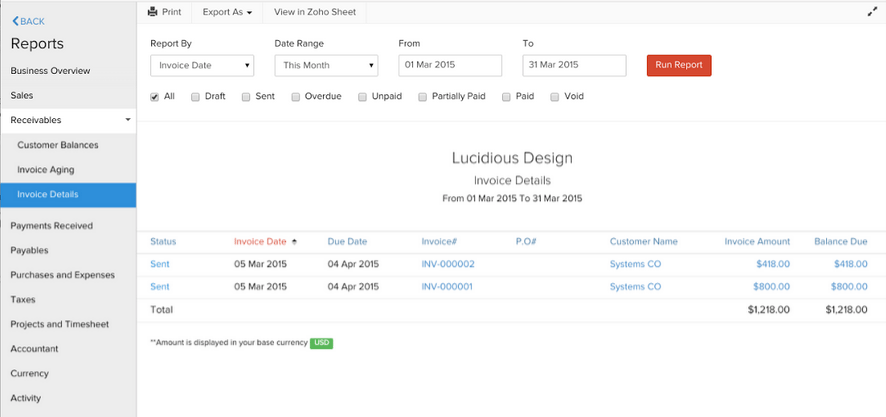This screenshot has height=417, width=886.
Task: Tick the Partially Paid checkbox
Action: (422, 97)
